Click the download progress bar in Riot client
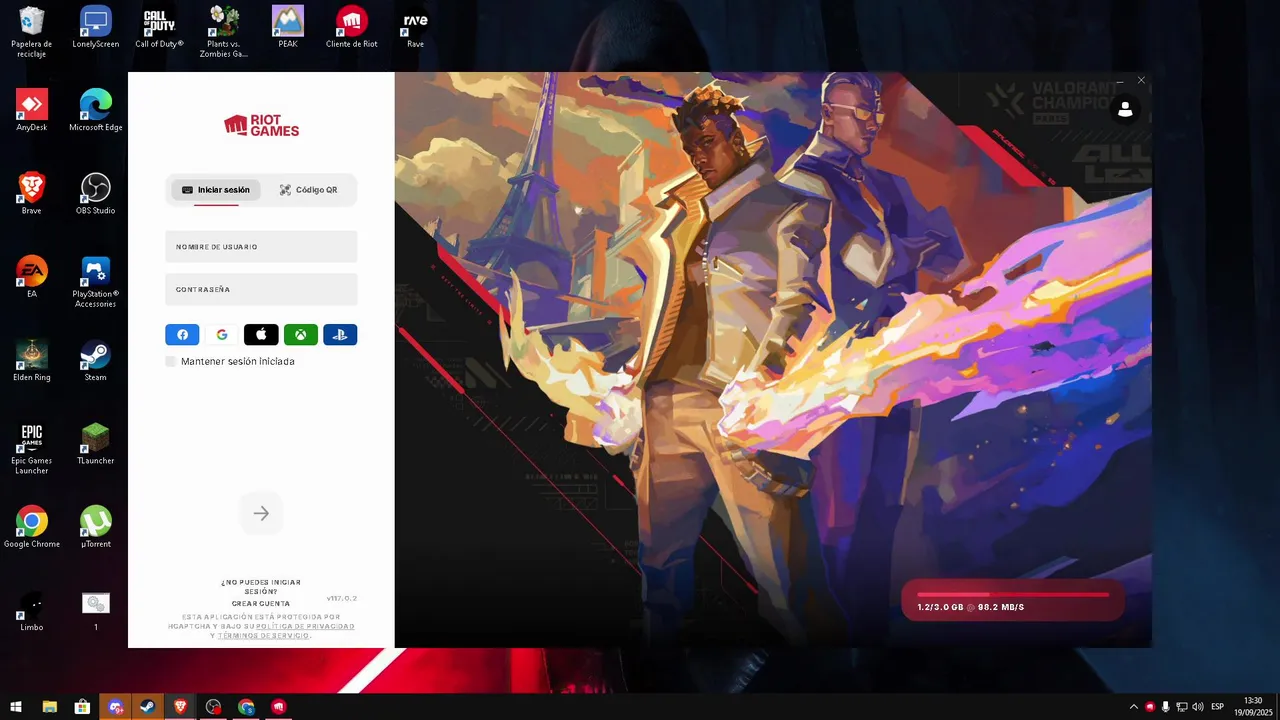 pos(1013,595)
